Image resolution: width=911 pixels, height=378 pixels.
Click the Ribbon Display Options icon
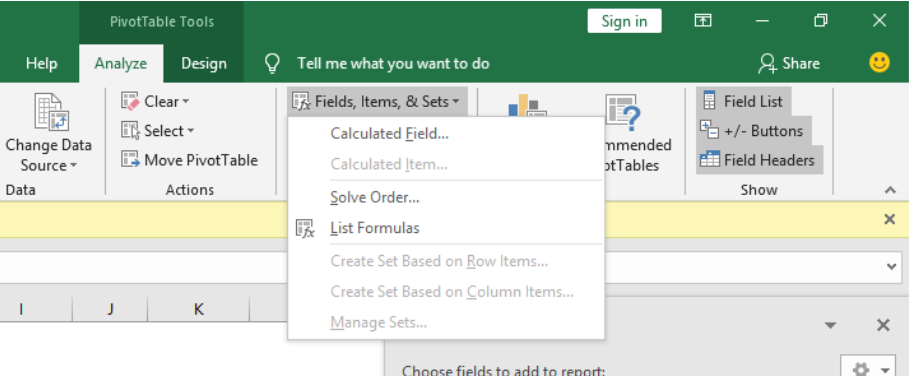click(x=703, y=21)
